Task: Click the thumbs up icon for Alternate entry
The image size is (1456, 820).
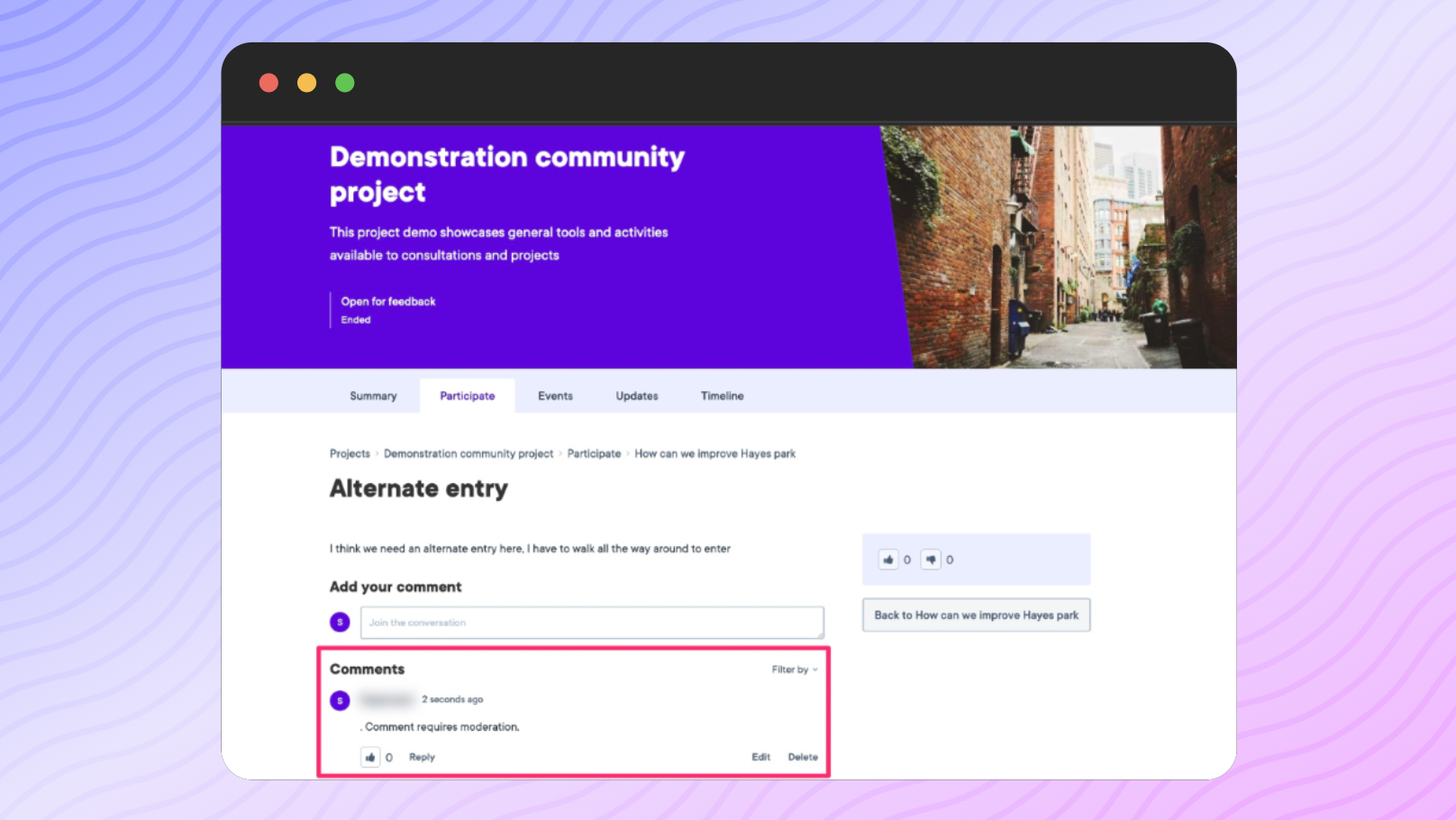Action: [x=888, y=559]
